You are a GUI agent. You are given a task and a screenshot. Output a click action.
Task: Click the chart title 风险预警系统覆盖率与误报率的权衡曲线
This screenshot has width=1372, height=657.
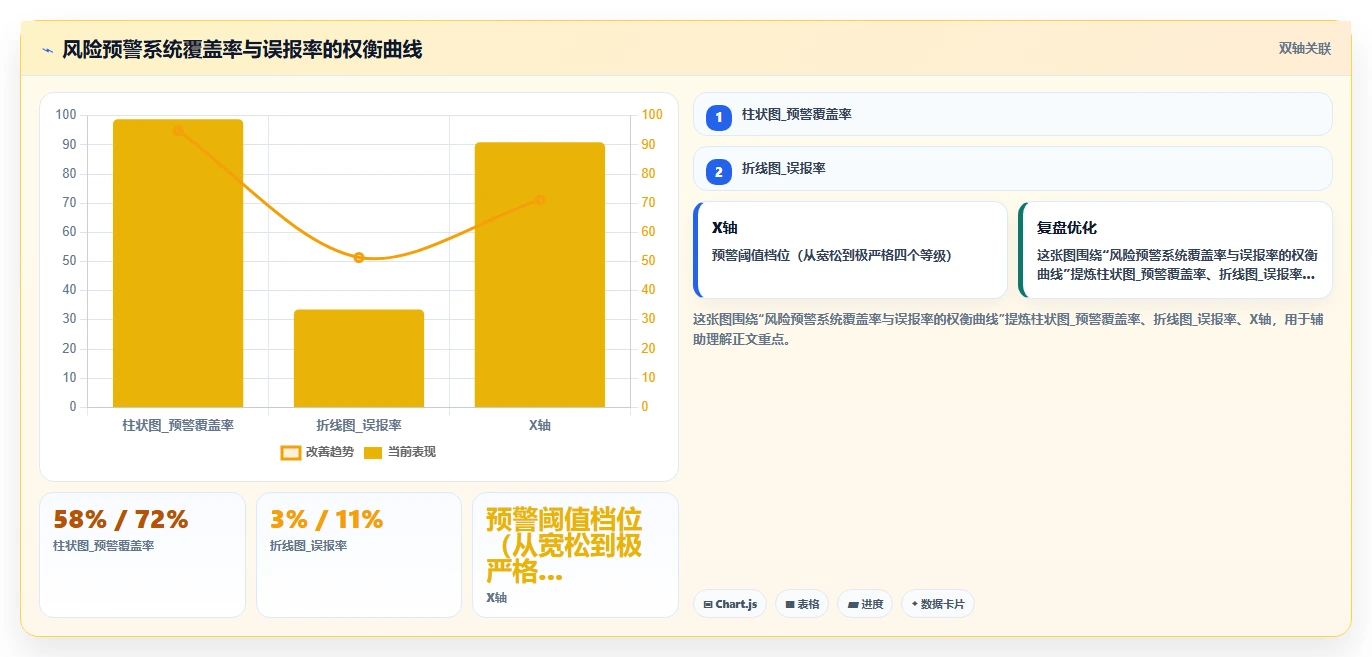coord(242,49)
